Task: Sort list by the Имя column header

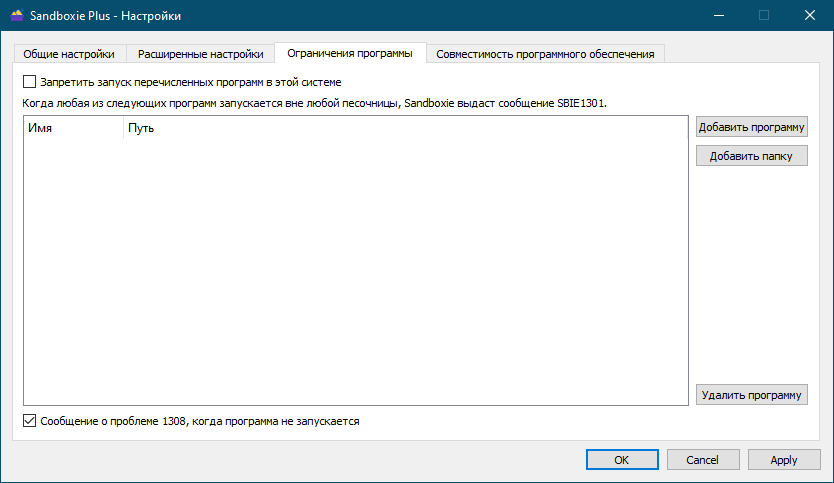Action: pos(73,128)
